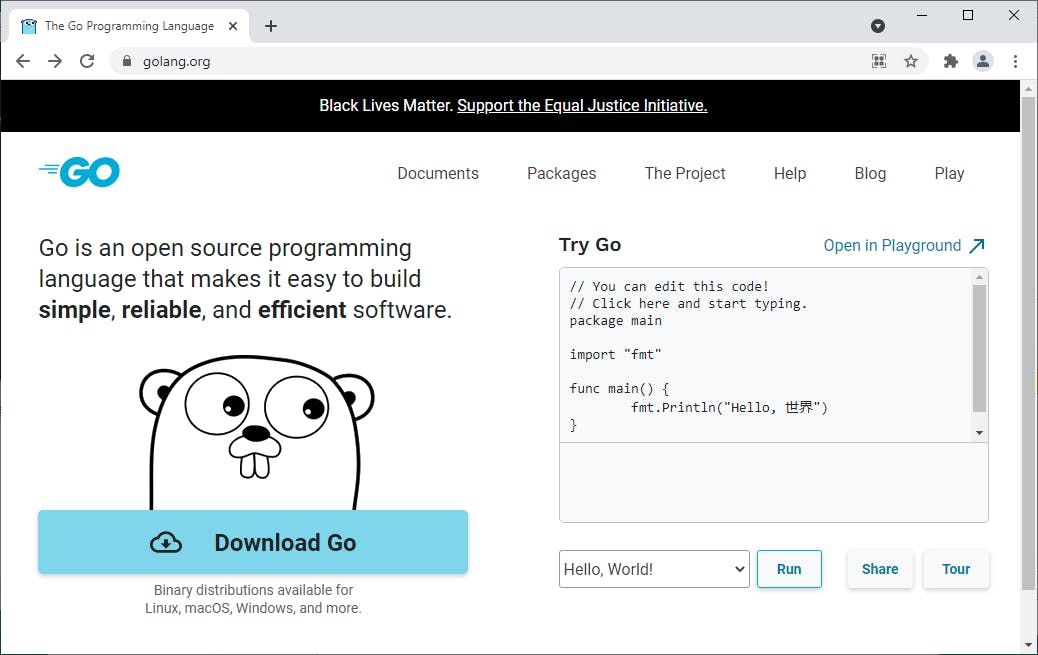The width and height of the screenshot is (1038, 655).
Task: Open a new tab with the plus button
Action: (x=271, y=26)
